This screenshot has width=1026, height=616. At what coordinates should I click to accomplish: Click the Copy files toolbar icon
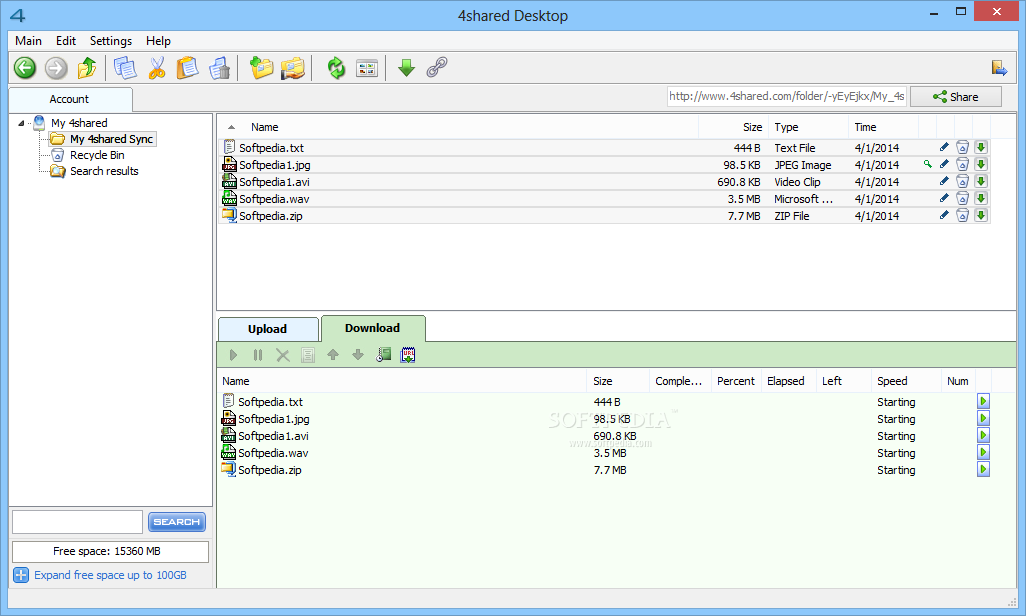point(125,67)
